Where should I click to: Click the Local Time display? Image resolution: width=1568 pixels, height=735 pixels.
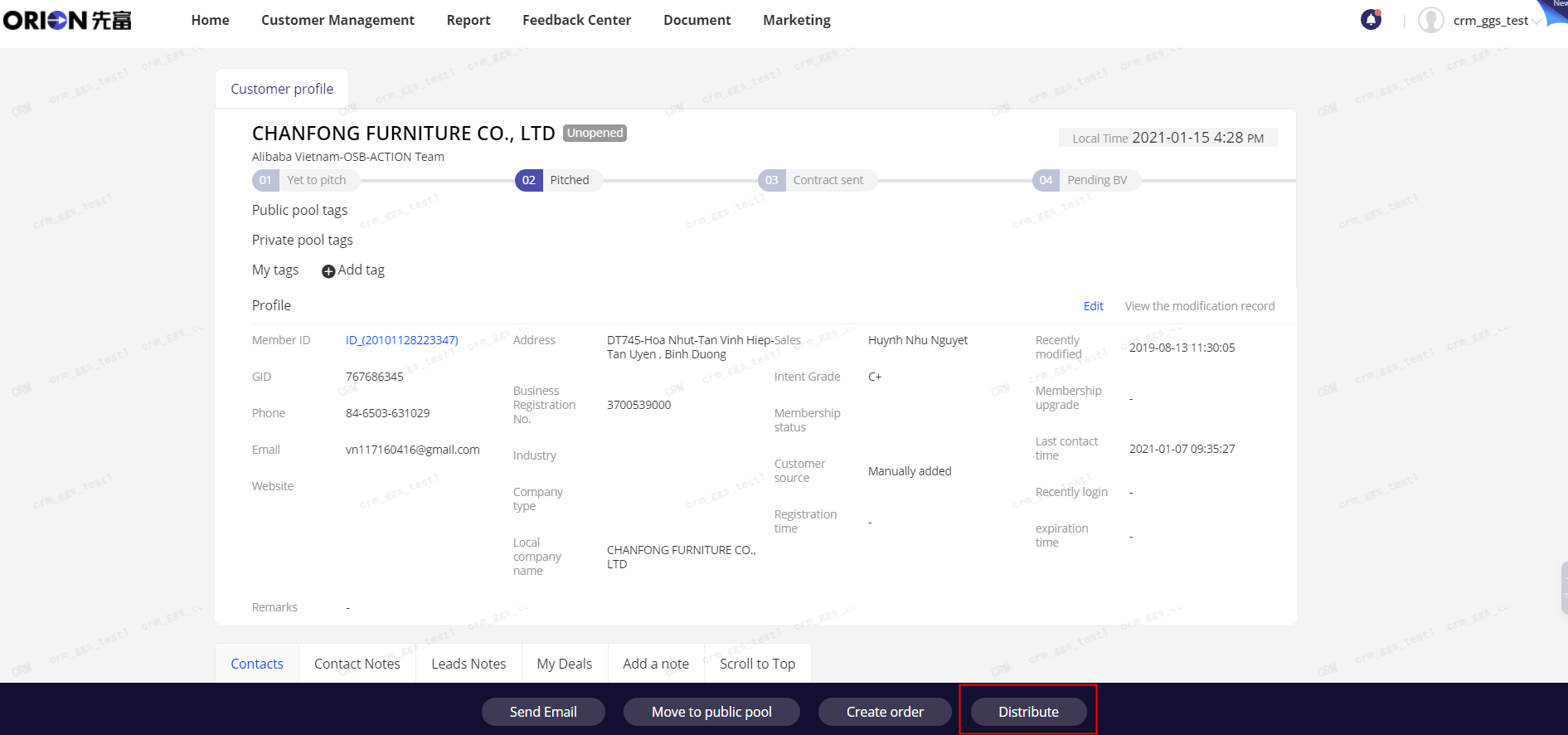(x=1168, y=138)
